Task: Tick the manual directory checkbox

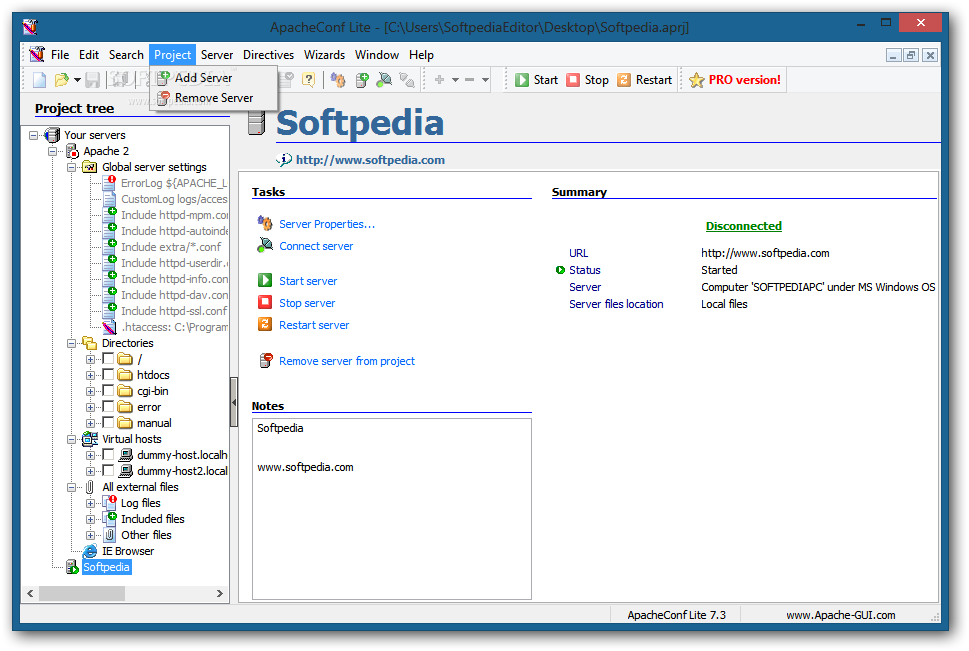Action: point(108,423)
